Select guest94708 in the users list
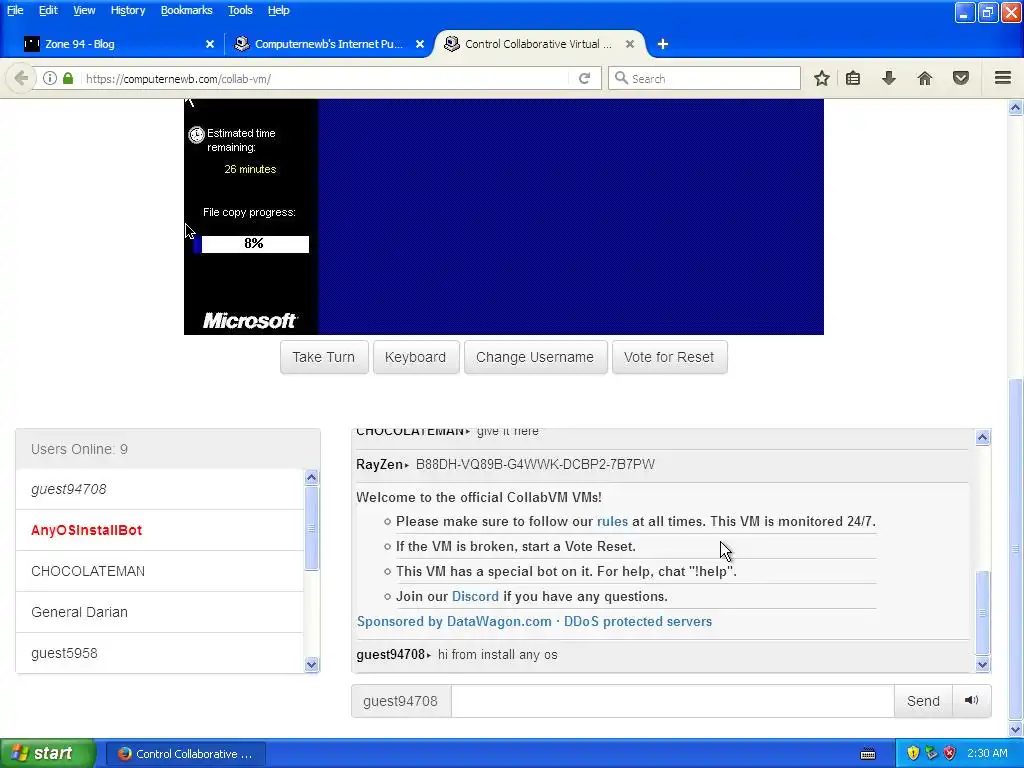 pos(160,489)
